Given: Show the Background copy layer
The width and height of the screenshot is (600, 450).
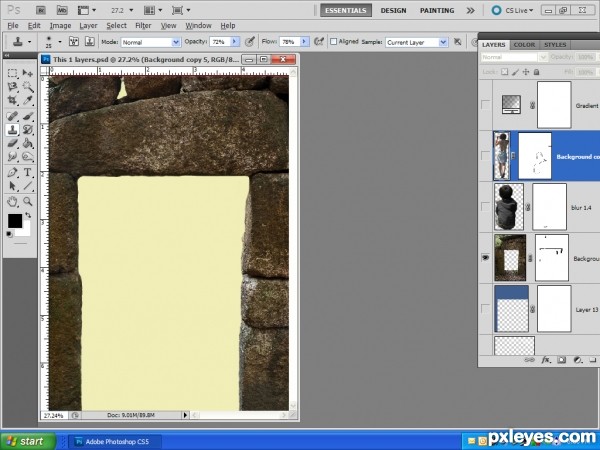Looking at the screenshot, I should click(x=485, y=156).
